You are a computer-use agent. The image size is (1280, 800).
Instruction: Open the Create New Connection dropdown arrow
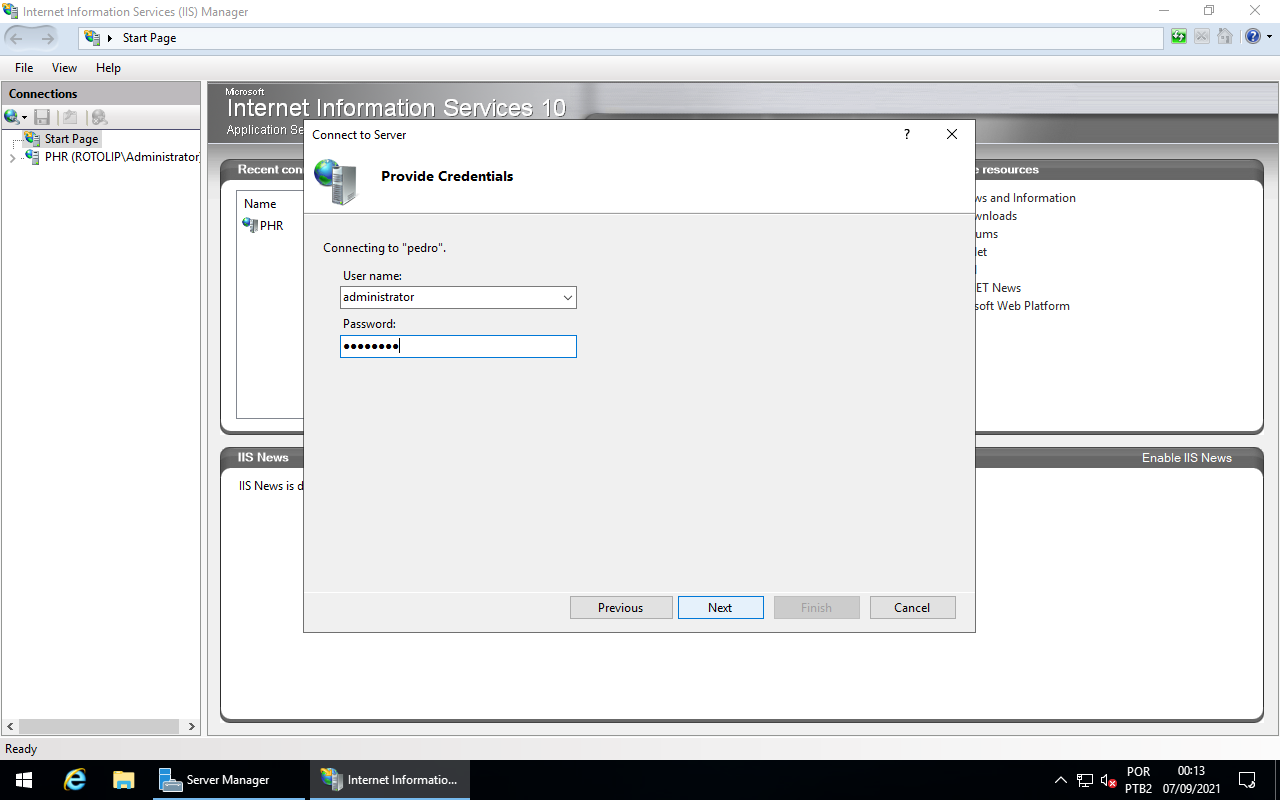pyautogui.click(x=22, y=117)
